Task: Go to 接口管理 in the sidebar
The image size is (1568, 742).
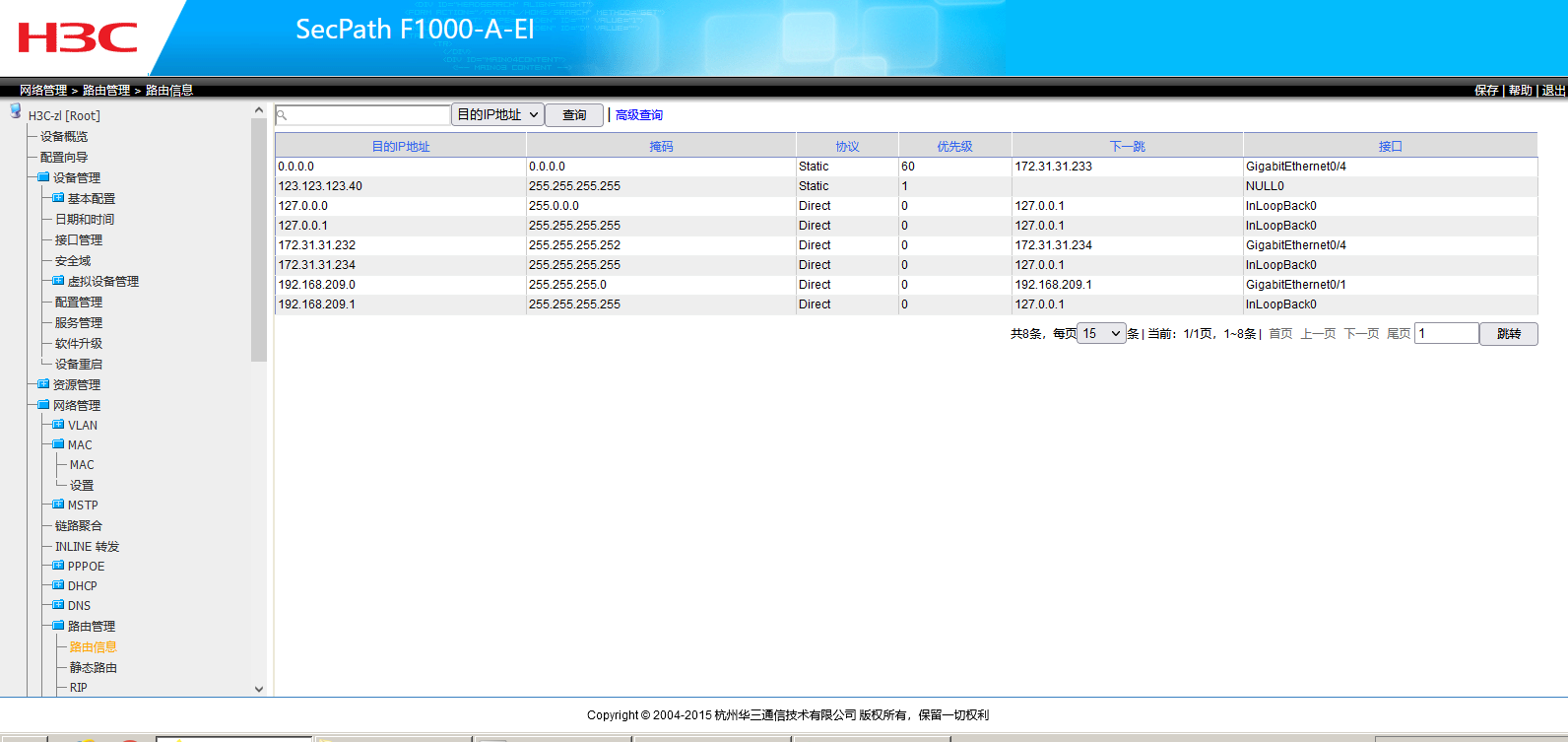Action: click(x=79, y=240)
